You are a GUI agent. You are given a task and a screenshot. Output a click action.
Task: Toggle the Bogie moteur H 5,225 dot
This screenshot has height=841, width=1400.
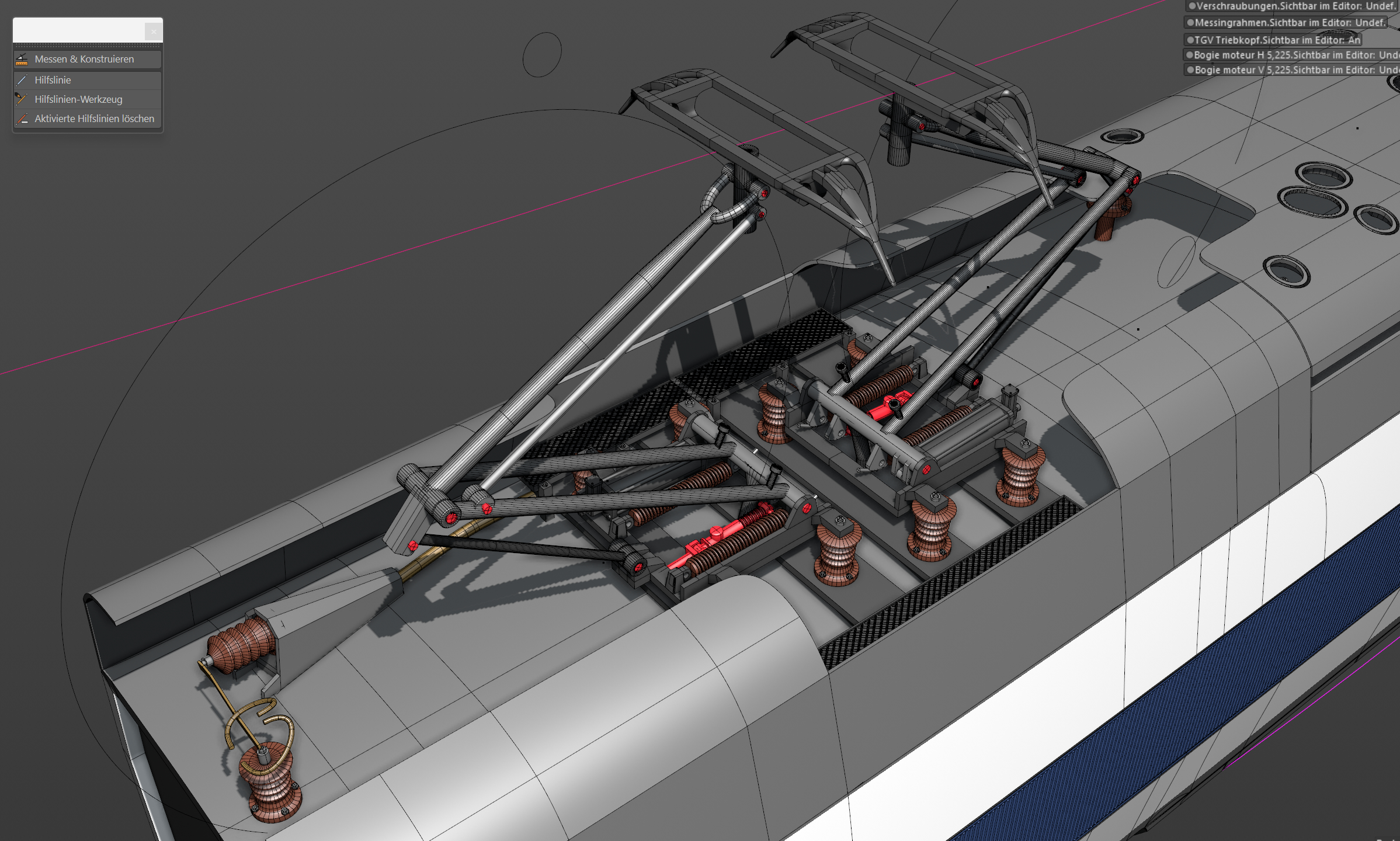tap(1189, 55)
